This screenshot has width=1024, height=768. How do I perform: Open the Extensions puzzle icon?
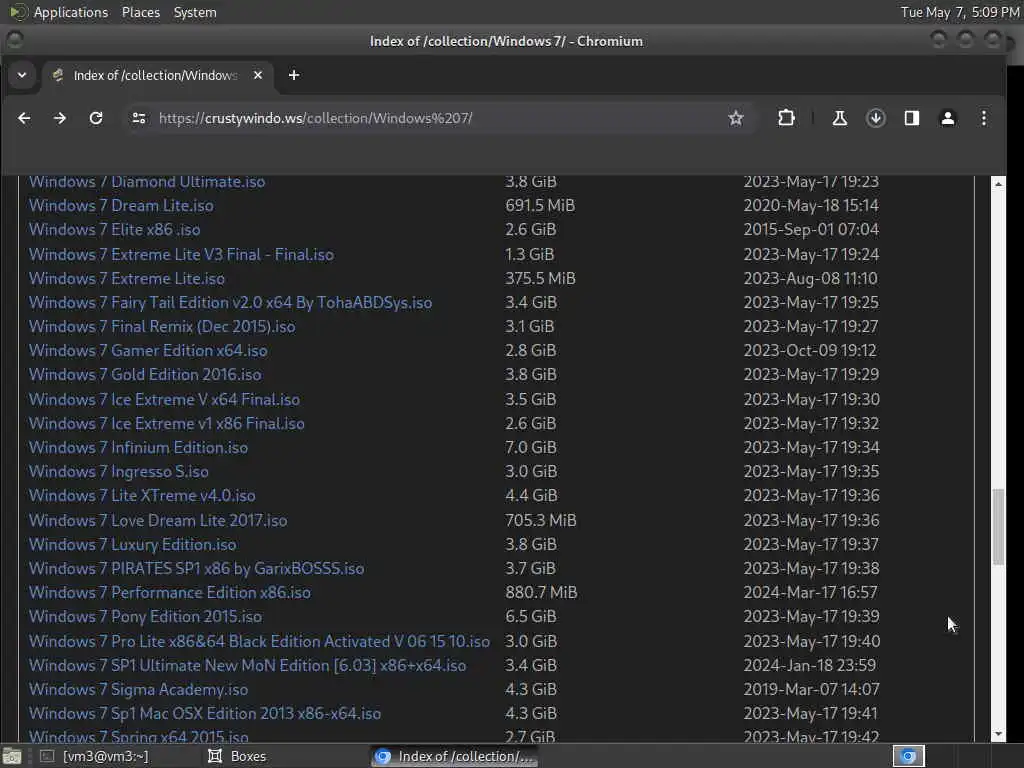[786, 118]
